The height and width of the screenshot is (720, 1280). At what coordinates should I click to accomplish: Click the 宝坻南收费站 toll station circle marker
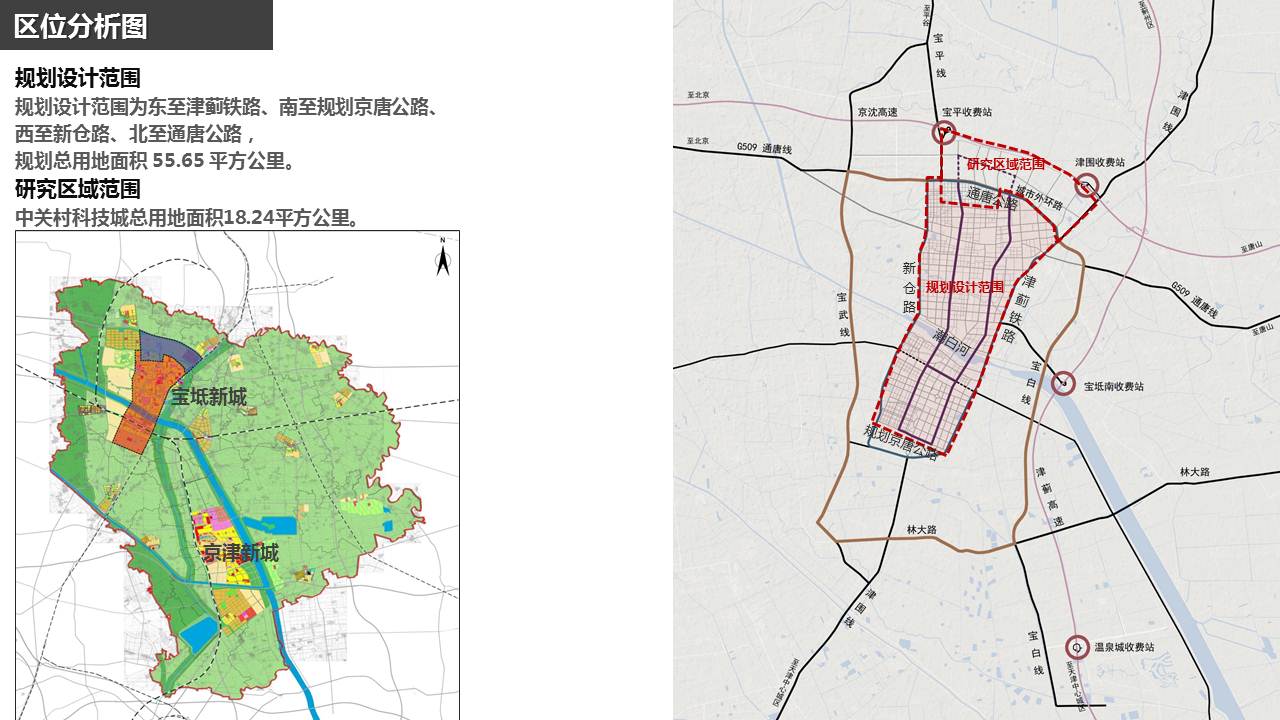[x=1064, y=383]
